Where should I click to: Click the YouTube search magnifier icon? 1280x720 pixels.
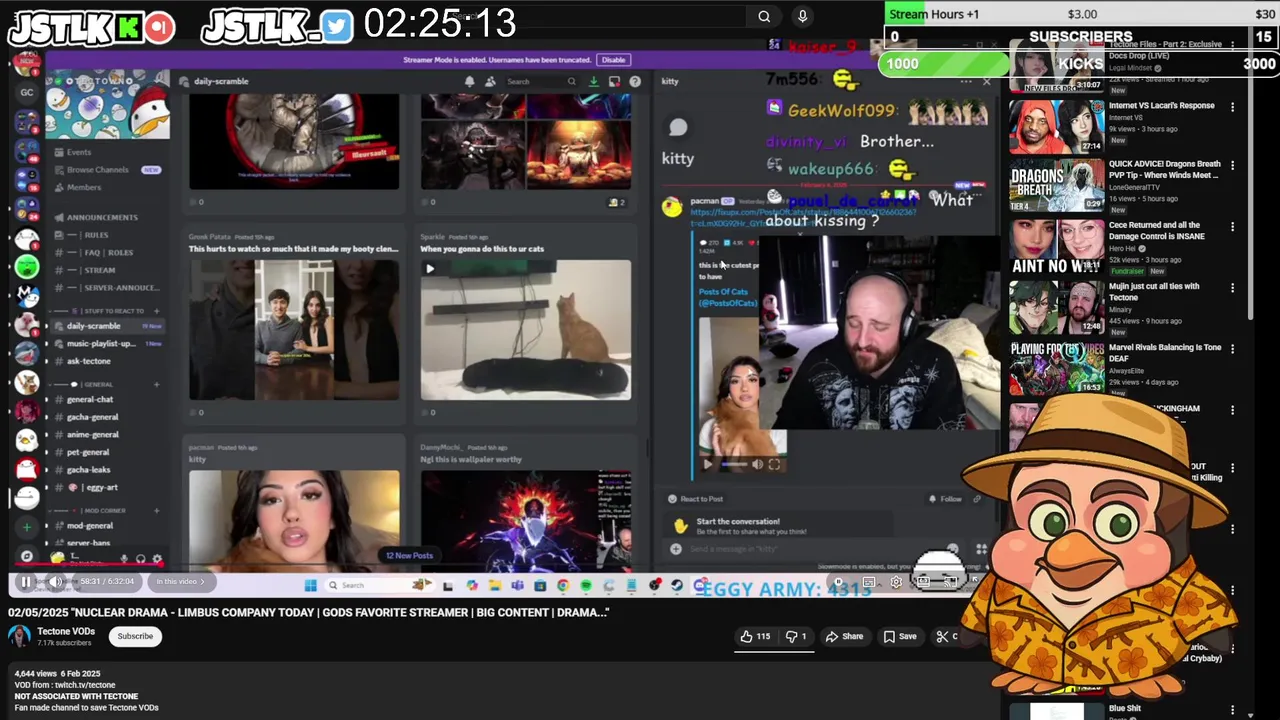(x=764, y=16)
